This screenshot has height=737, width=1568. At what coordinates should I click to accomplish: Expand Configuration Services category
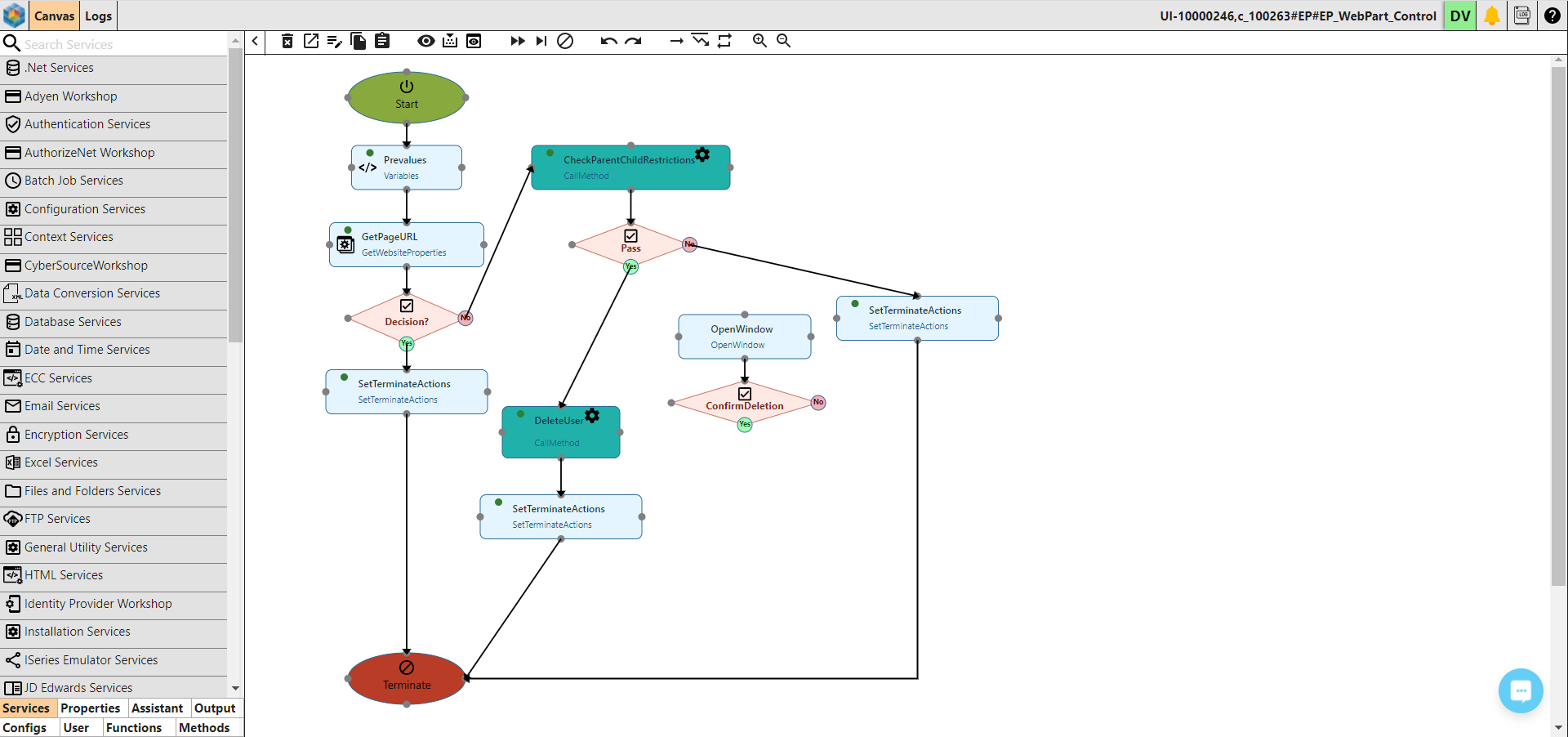pos(114,209)
